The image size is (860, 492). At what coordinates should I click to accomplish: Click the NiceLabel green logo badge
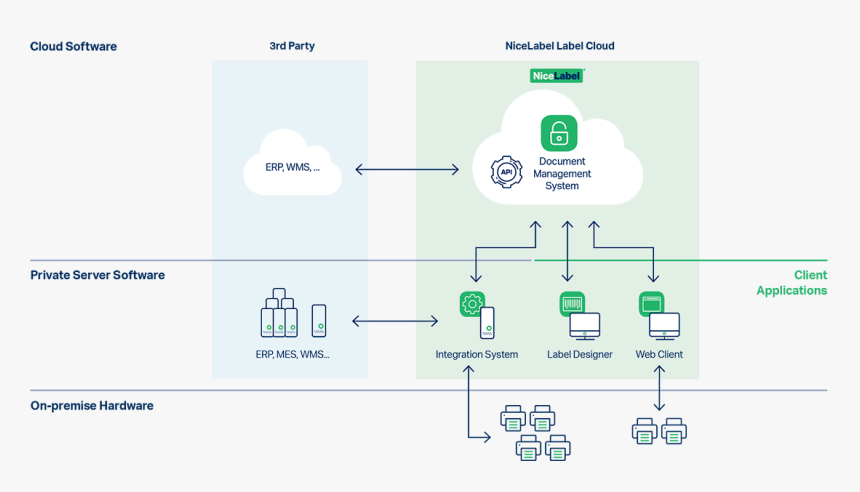pos(557,76)
